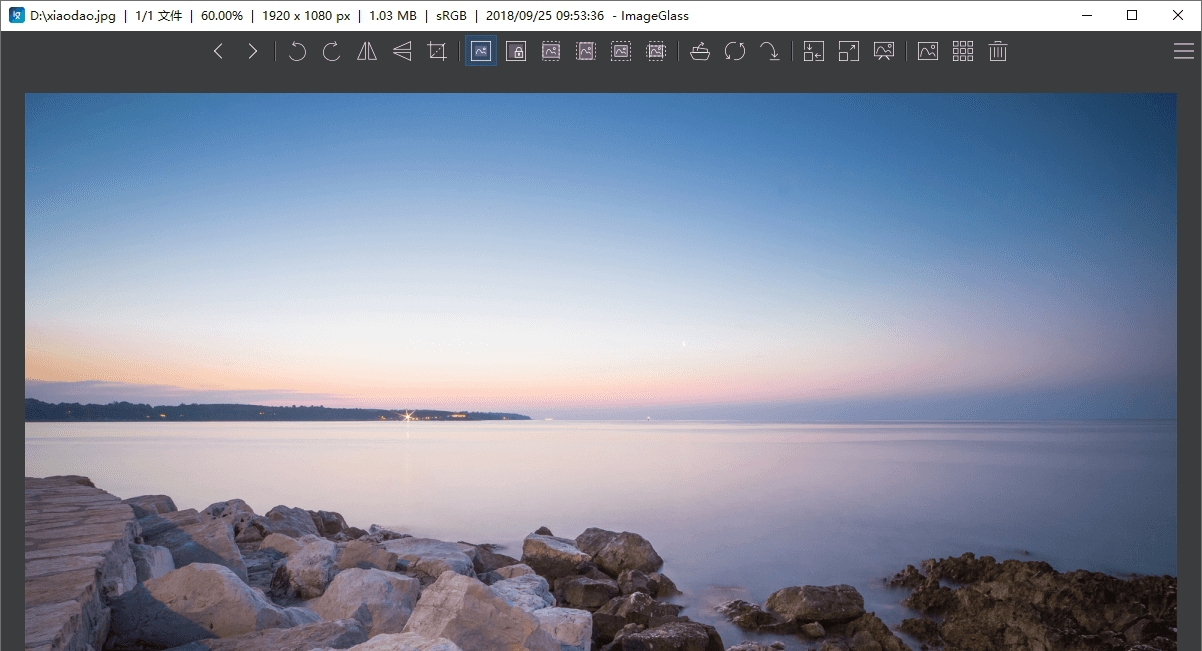This screenshot has height=651, width=1202.
Task: Select the Crop tool
Action: coord(436,51)
